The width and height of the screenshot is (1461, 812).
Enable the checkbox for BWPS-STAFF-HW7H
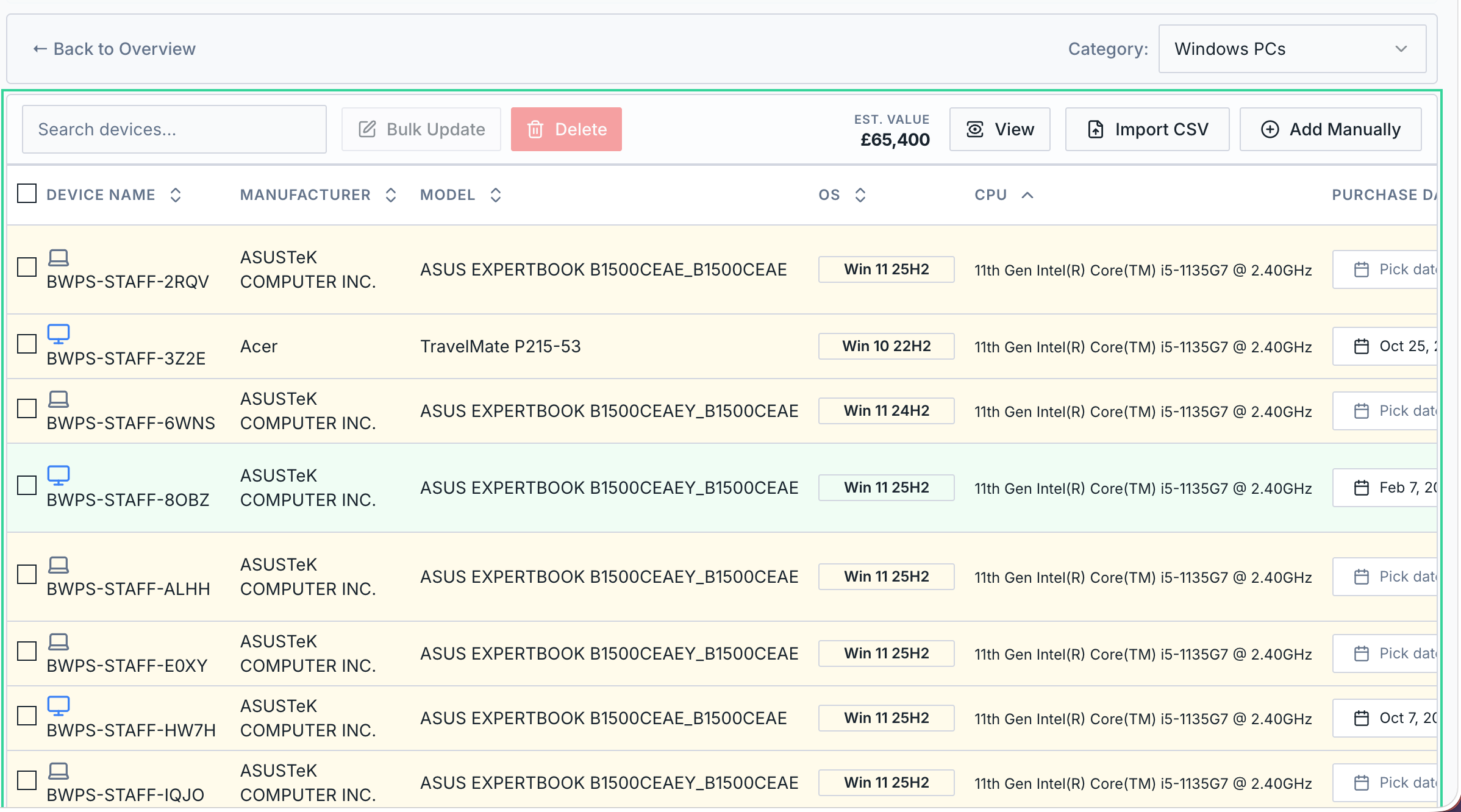pyautogui.click(x=27, y=716)
